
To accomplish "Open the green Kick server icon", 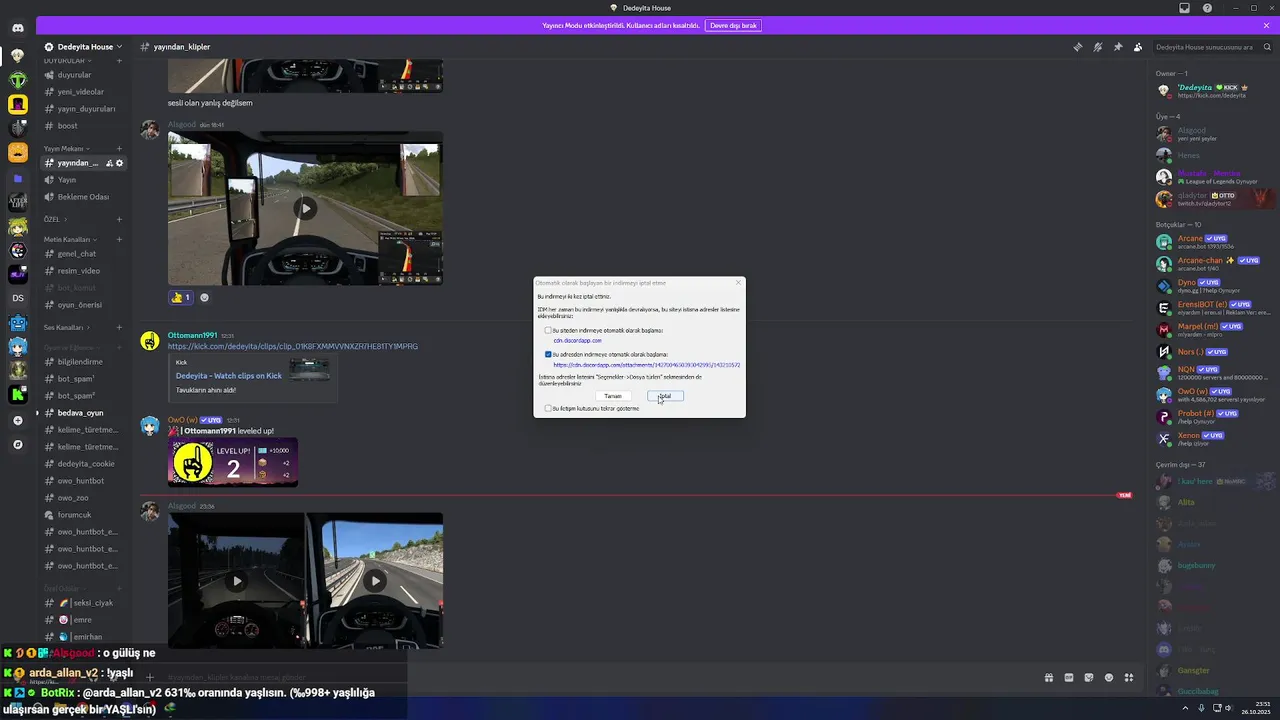I will 18,395.
